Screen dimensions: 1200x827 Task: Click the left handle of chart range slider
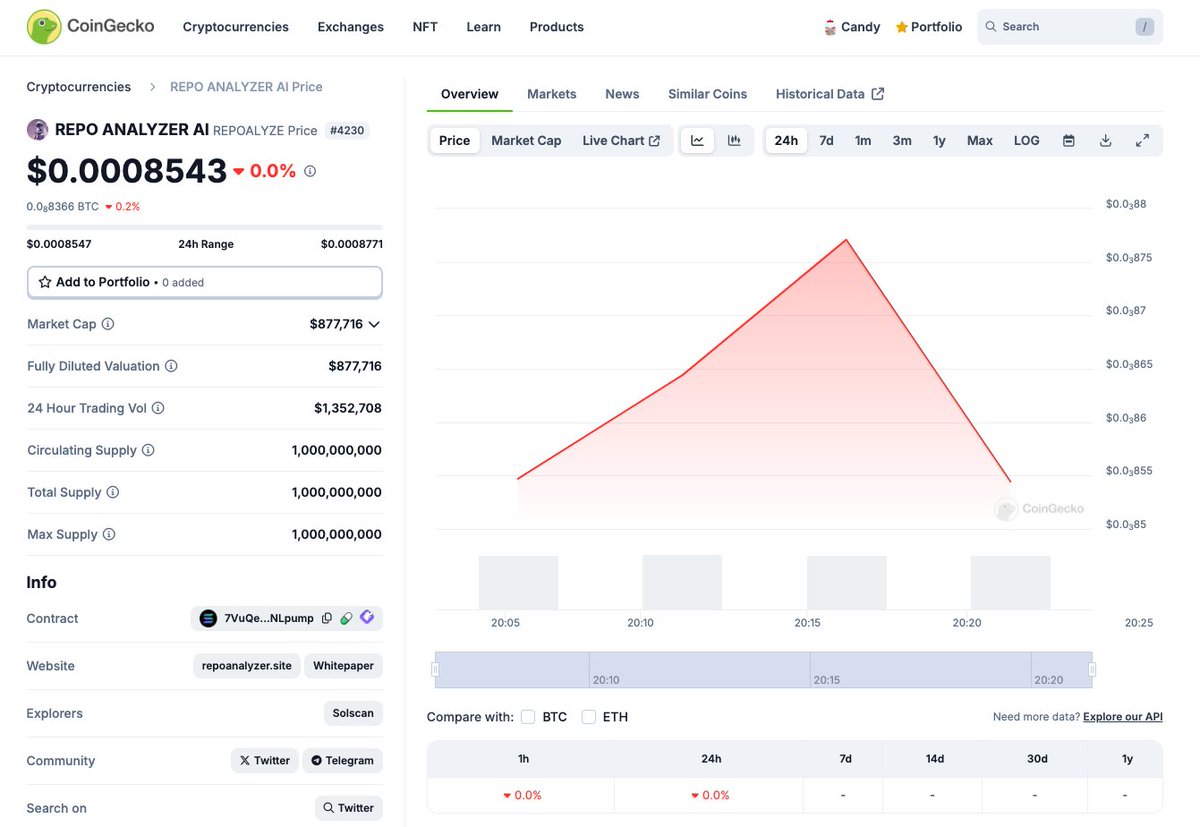[435, 669]
